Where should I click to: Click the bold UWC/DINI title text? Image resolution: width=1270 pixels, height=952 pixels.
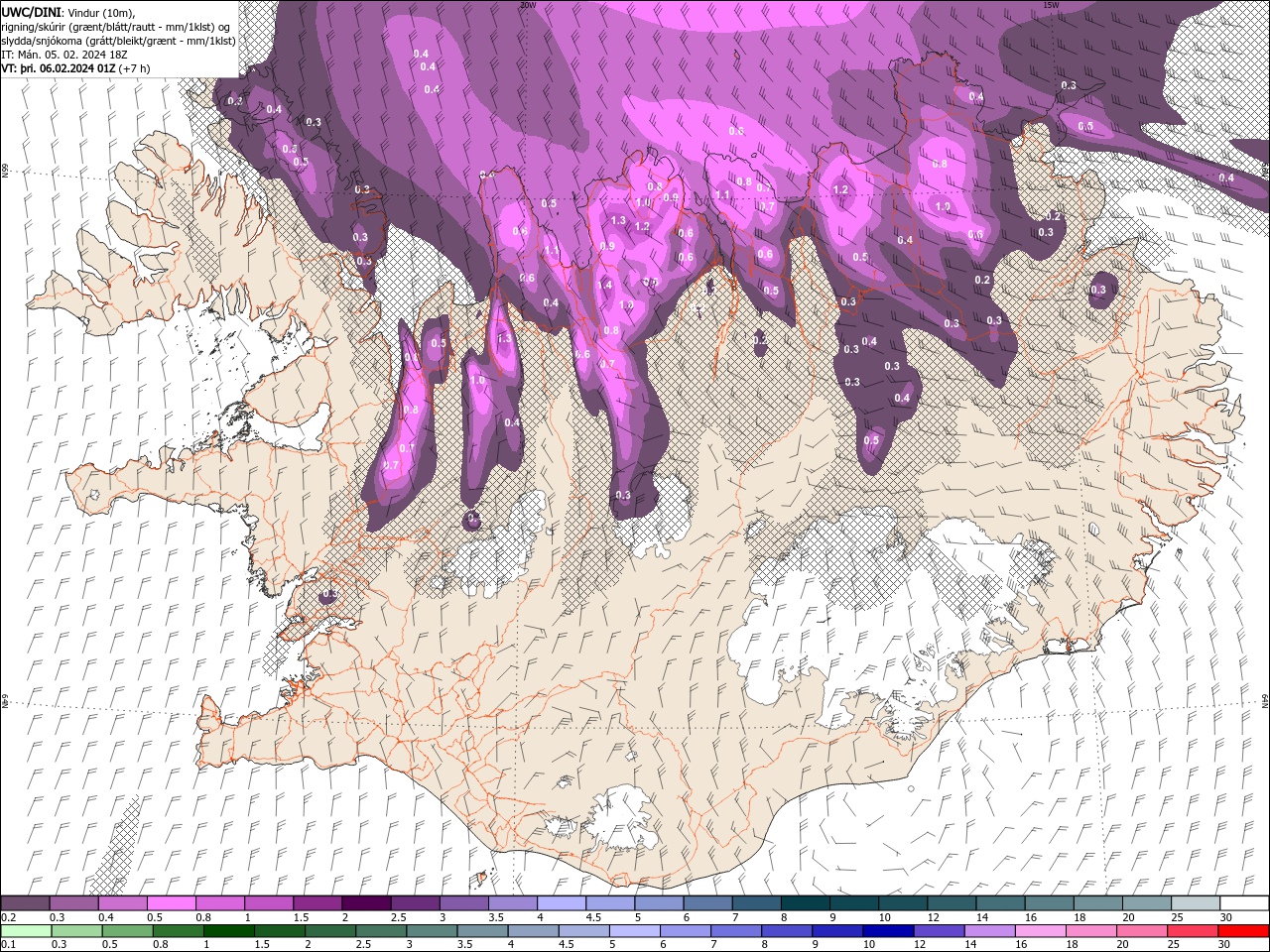[x=31, y=11]
